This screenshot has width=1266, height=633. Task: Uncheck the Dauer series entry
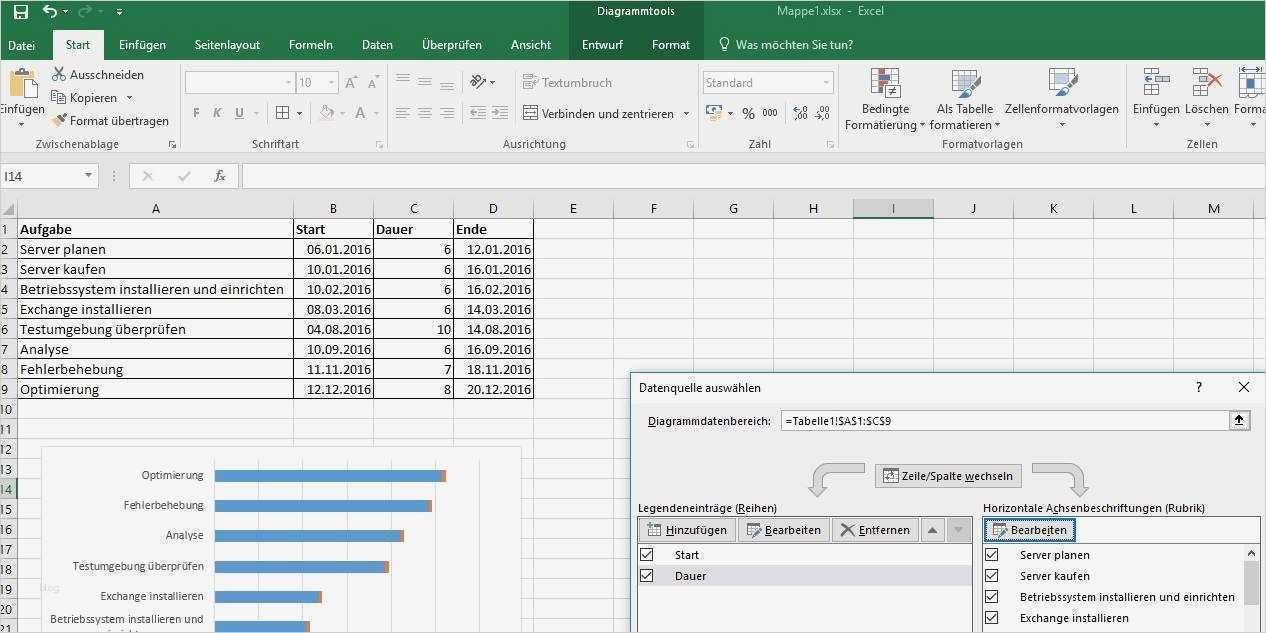coord(646,575)
